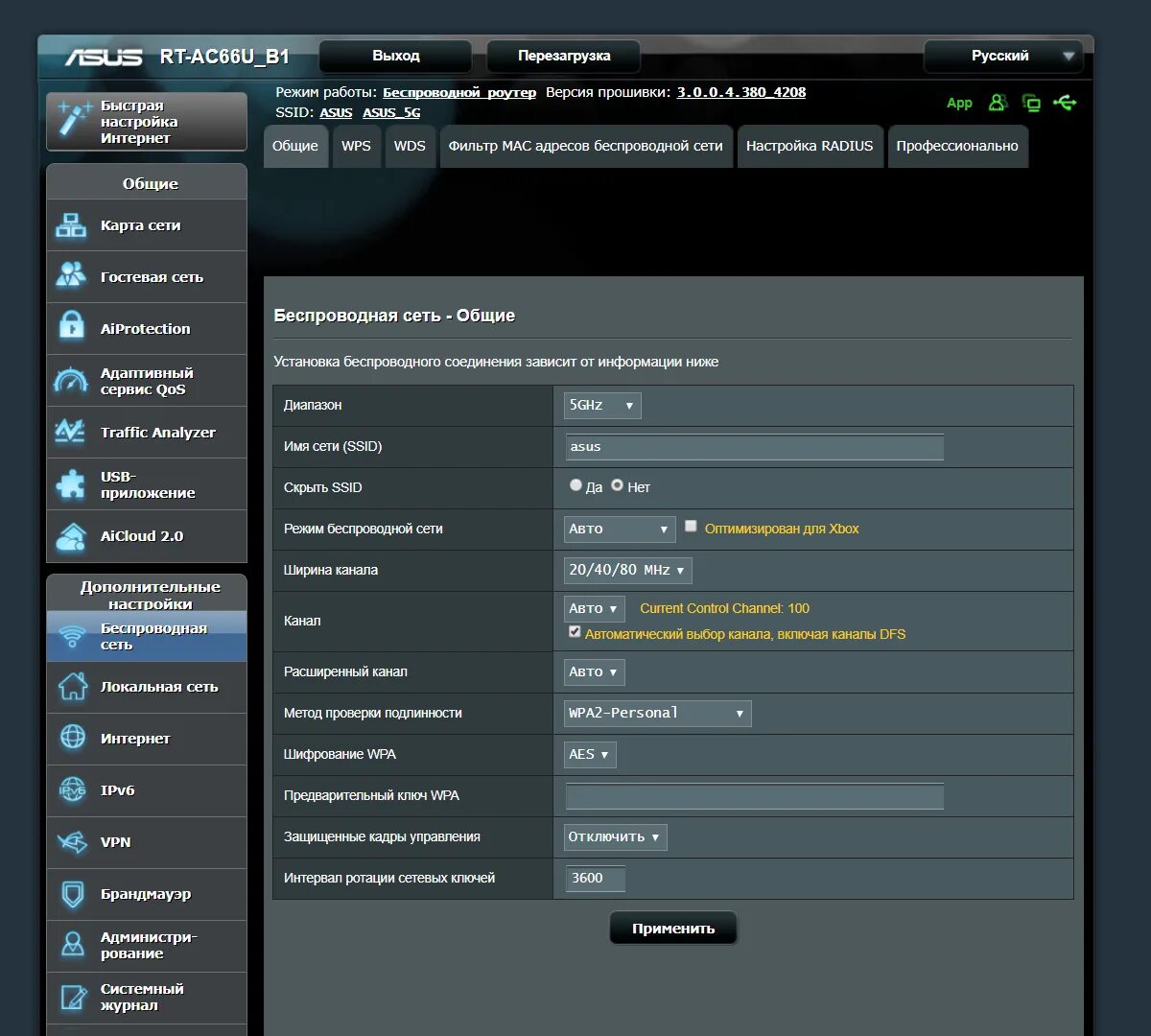Screen dimensions: 1151x1036
Task: Switch to the WDS tab
Action: pos(410,147)
